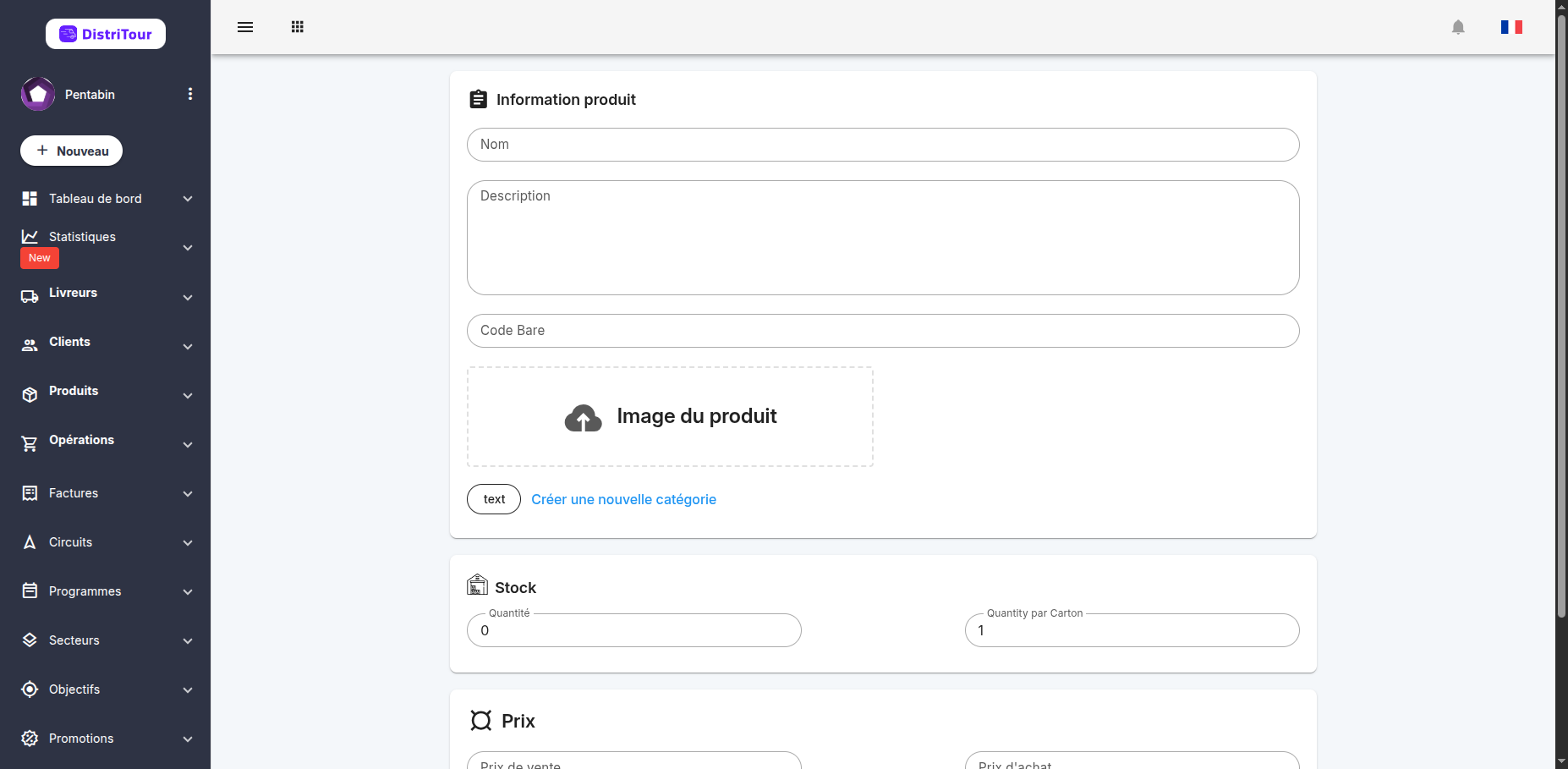Focus the Nom input field
The height and width of the screenshot is (769, 1568).
883,145
